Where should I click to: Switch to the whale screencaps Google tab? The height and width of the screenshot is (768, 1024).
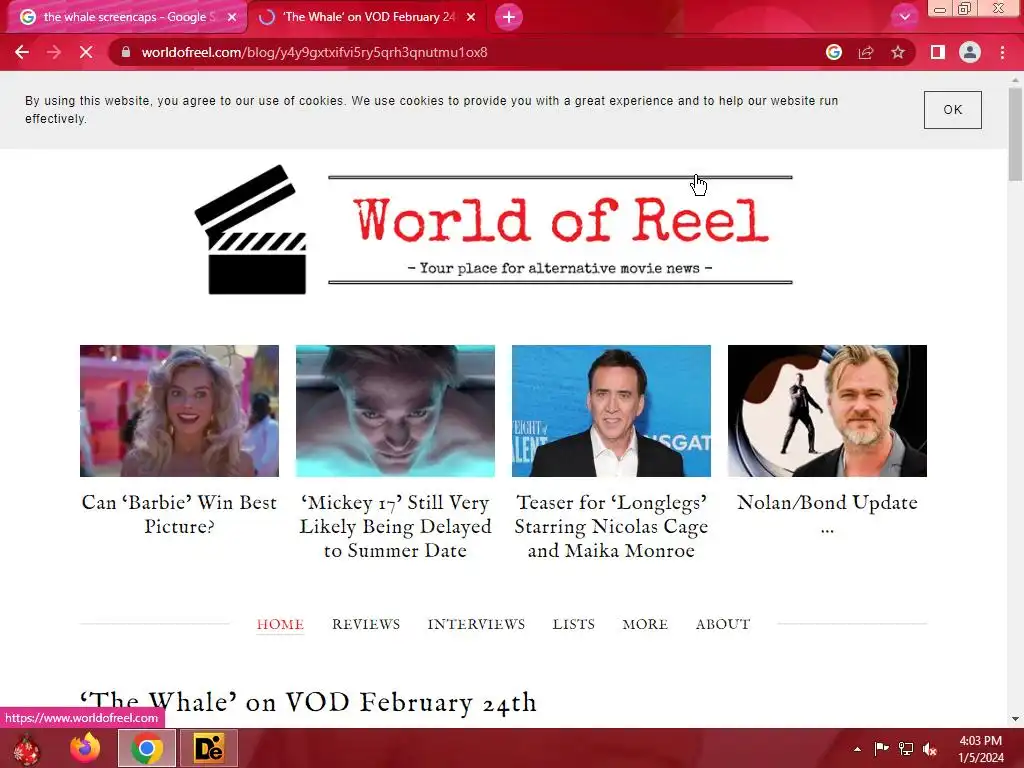(x=127, y=17)
